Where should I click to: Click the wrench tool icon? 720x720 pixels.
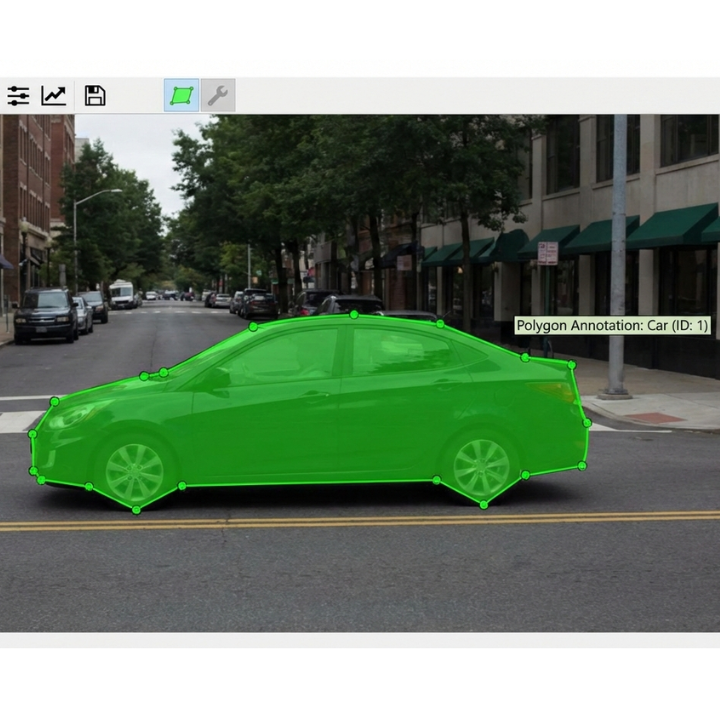[x=218, y=96]
